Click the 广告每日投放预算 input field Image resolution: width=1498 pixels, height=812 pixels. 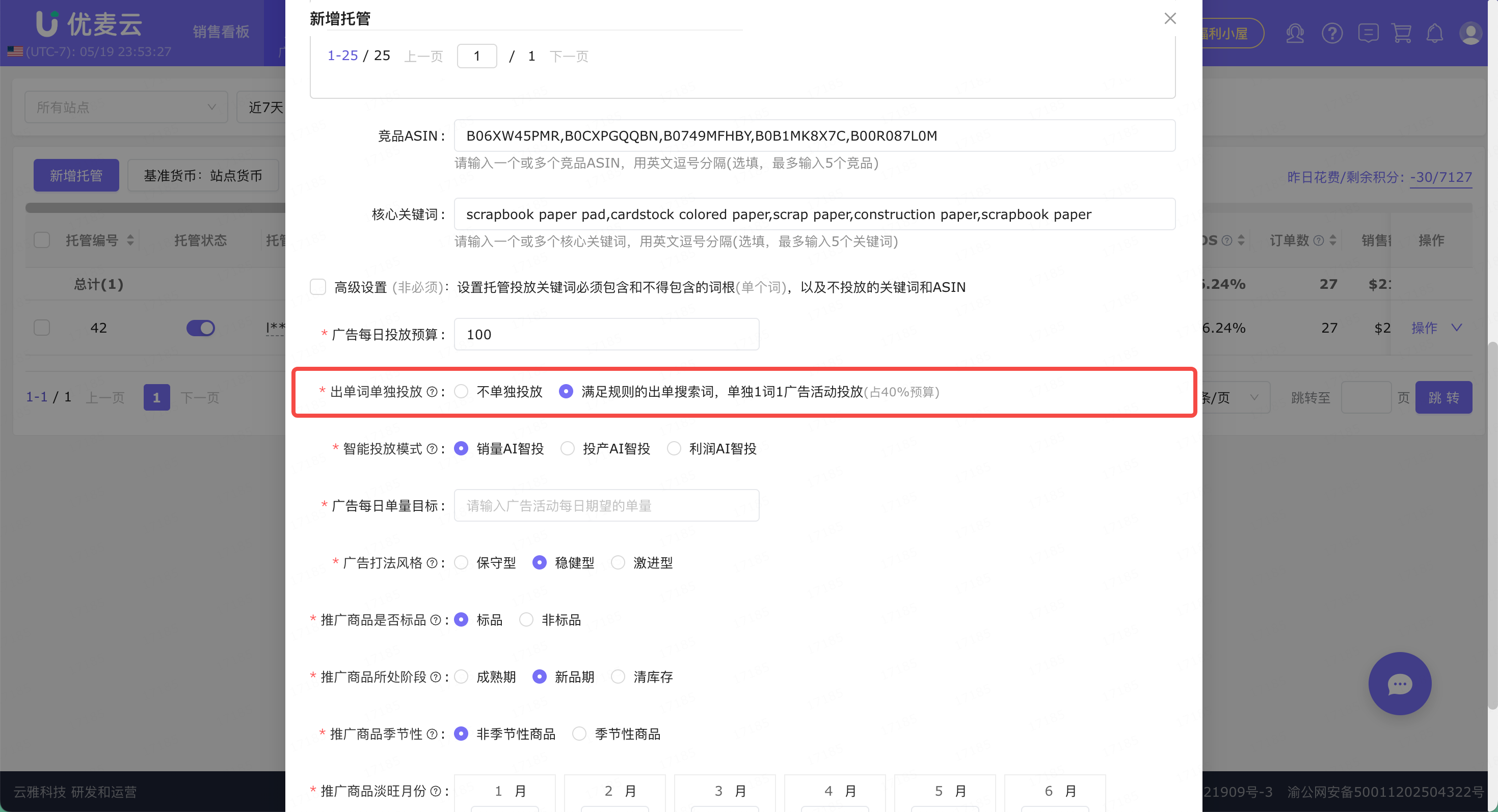tap(606, 334)
